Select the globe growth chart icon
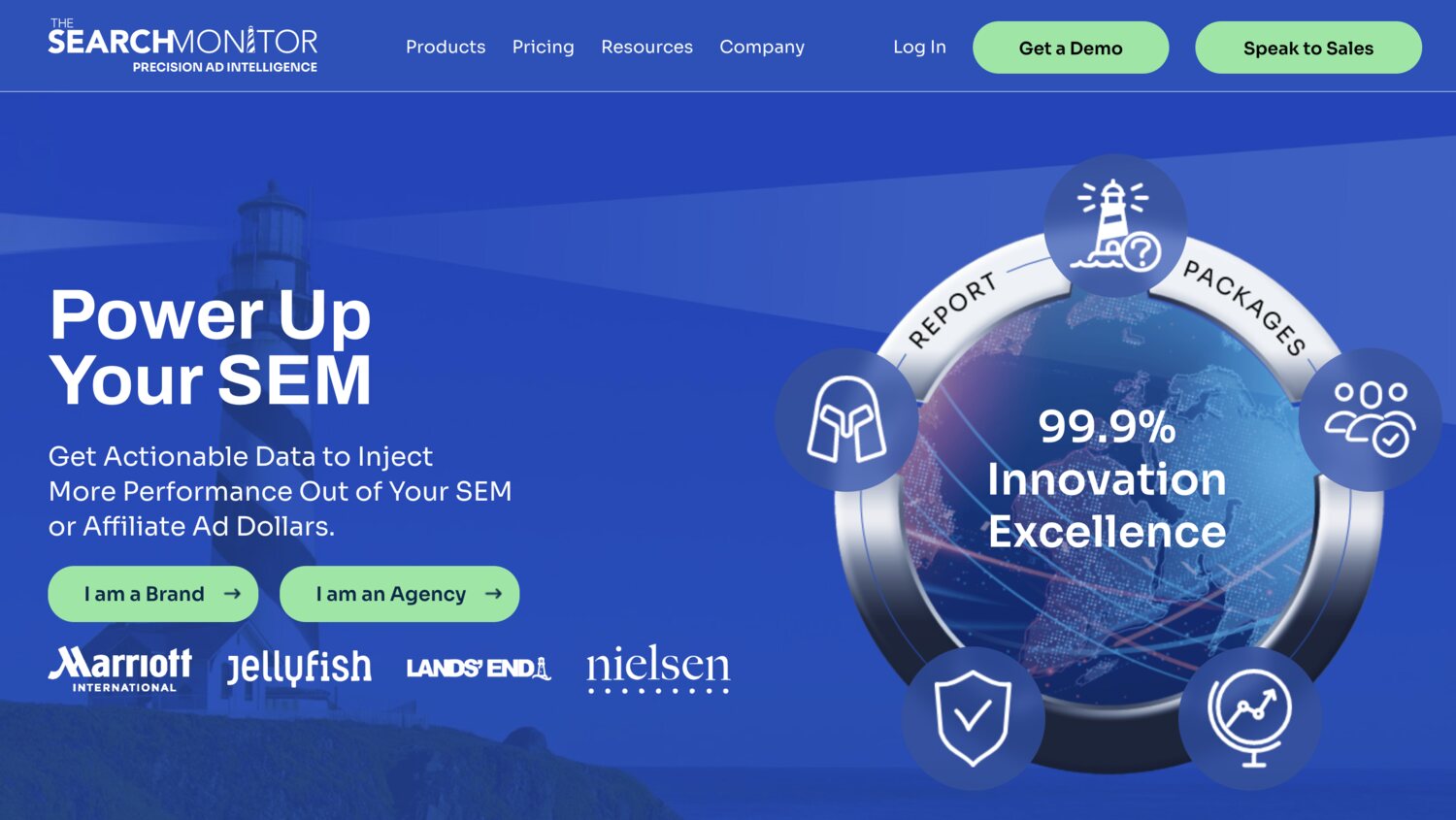1456x820 pixels. 1250,718
